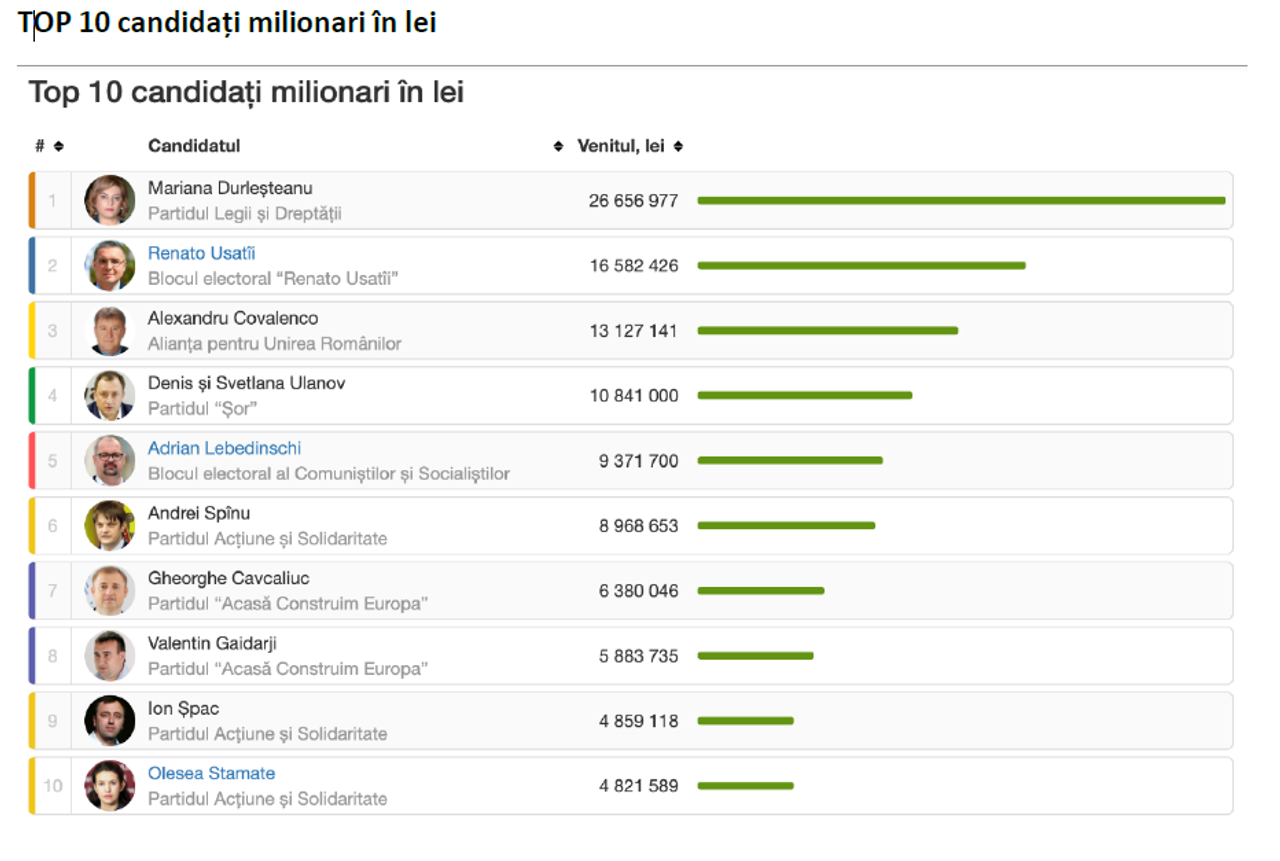Click Alexandru Covalenco's portrait photo
The height and width of the screenshot is (861, 1280).
click(x=110, y=330)
